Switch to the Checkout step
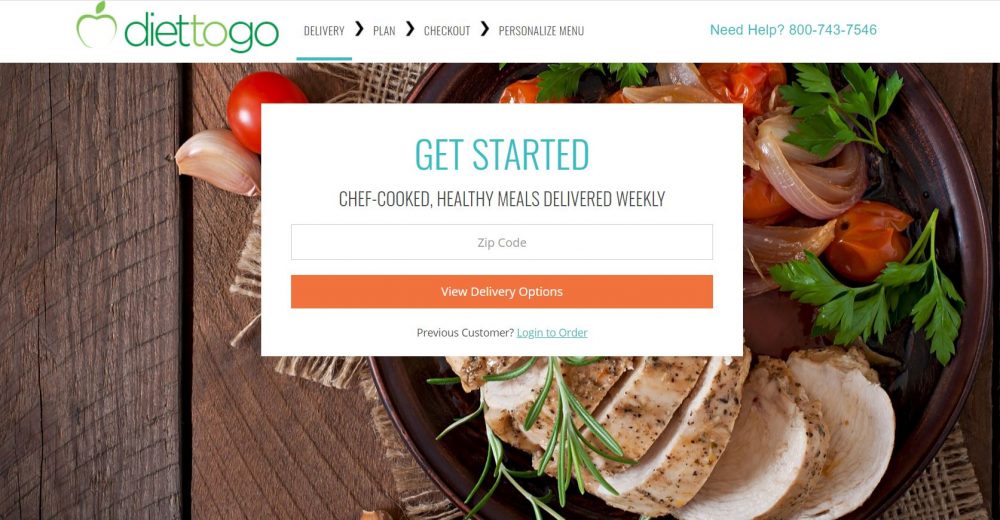1000x520 pixels. click(x=447, y=31)
